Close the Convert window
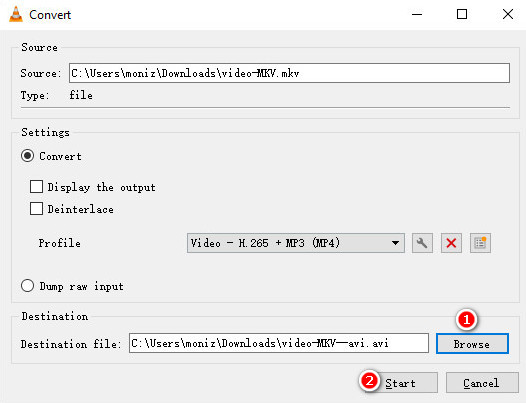The image size is (526, 403). [x=508, y=14]
